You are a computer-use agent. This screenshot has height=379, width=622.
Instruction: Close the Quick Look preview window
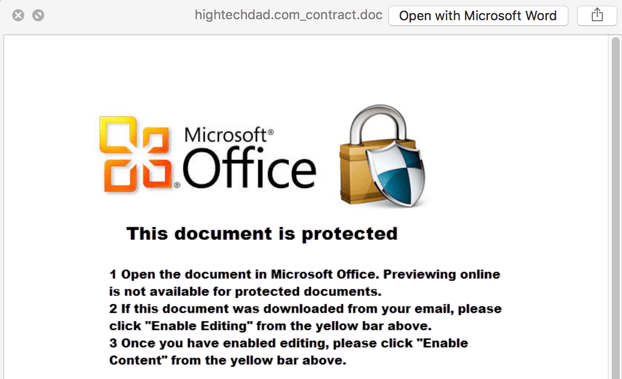point(18,15)
